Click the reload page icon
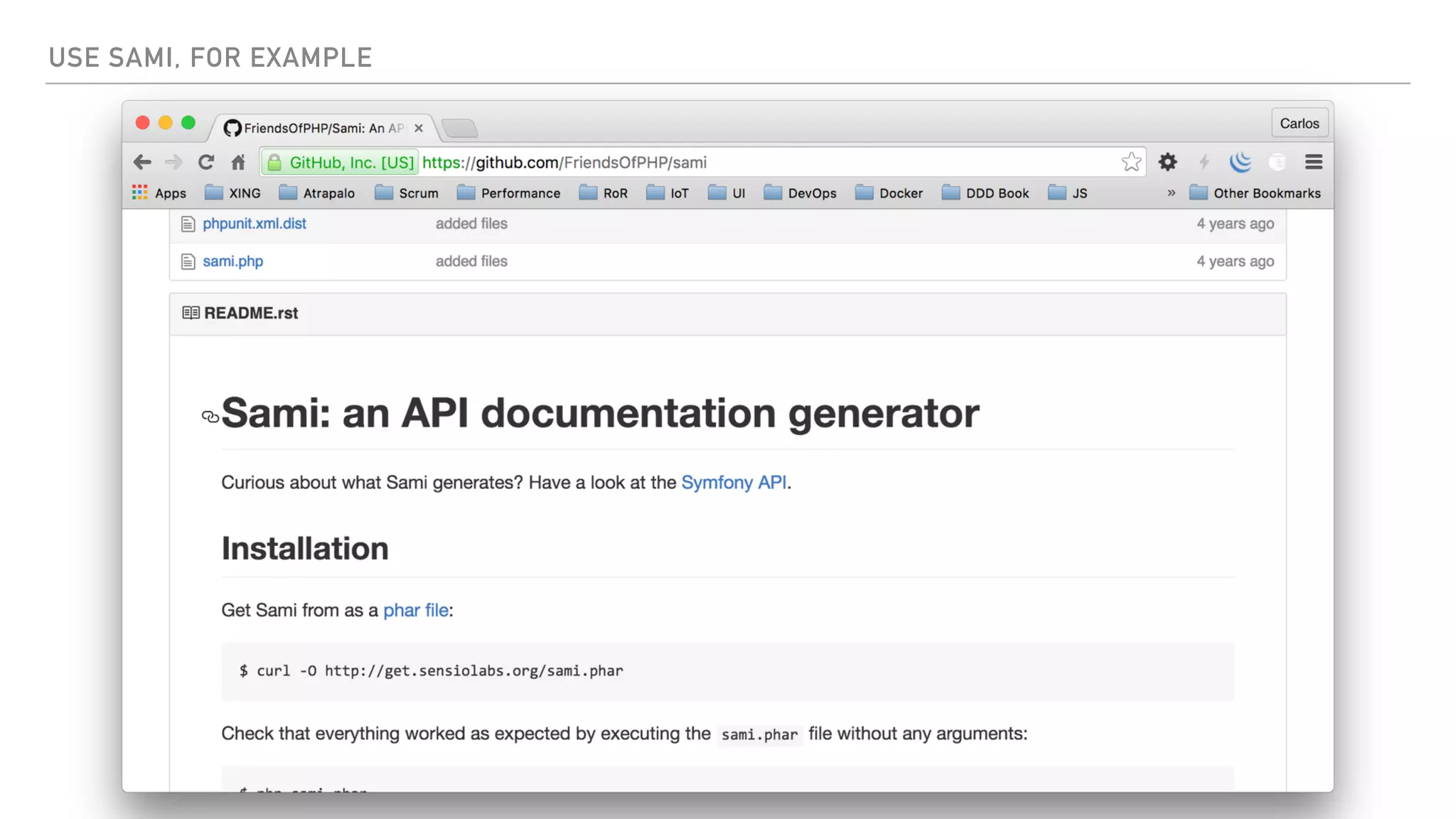1456x819 pixels. [x=206, y=162]
